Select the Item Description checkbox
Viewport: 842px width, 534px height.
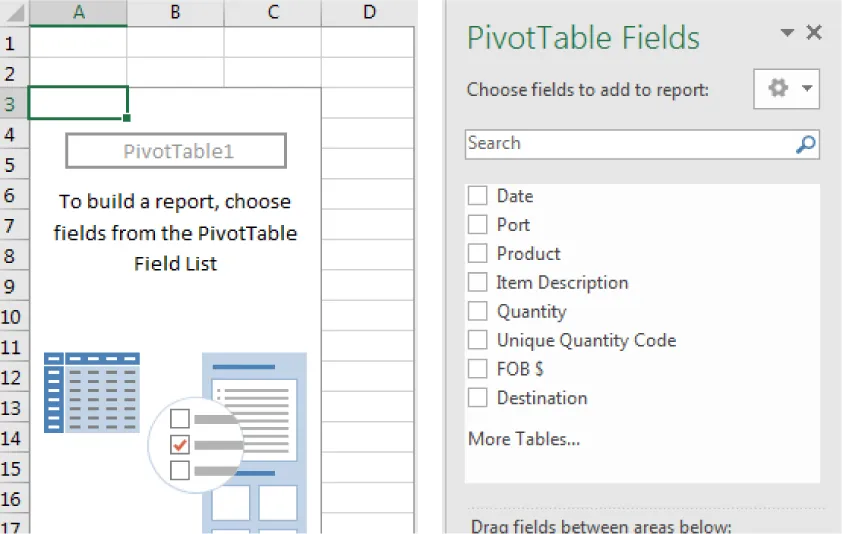(478, 283)
